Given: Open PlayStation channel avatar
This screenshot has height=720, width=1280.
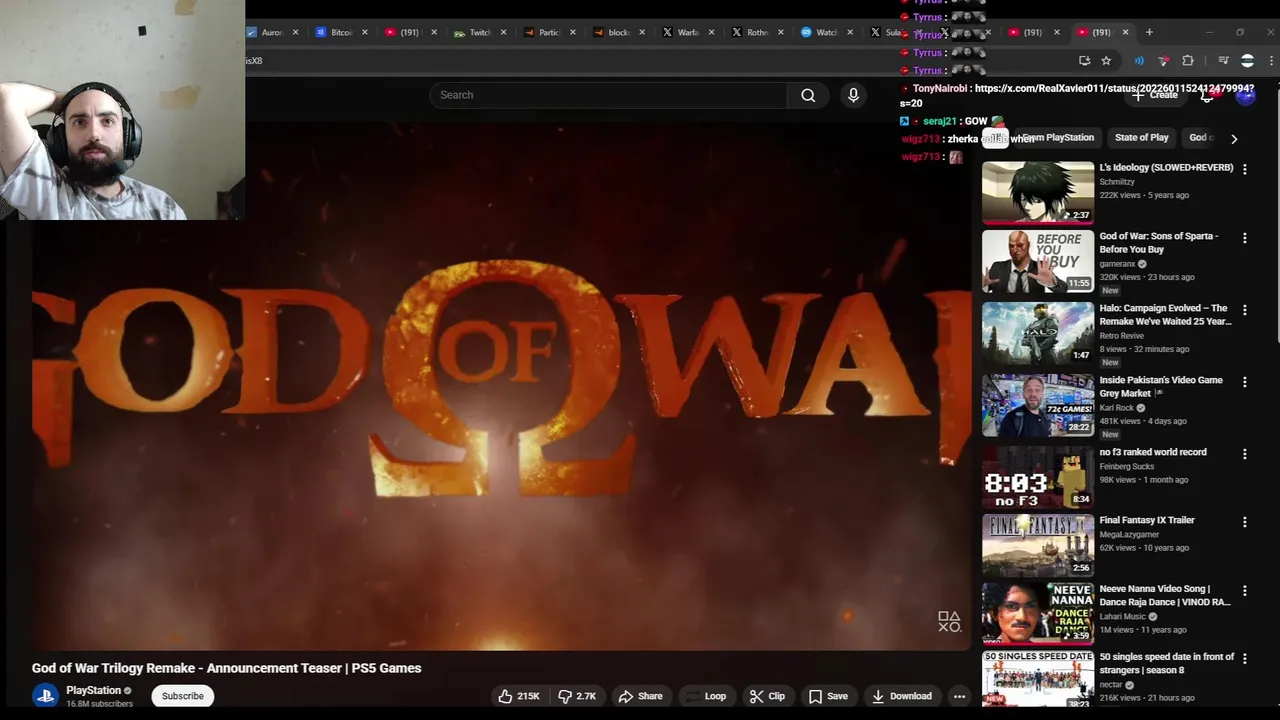Looking at the screenshot, I should point(45,696).
